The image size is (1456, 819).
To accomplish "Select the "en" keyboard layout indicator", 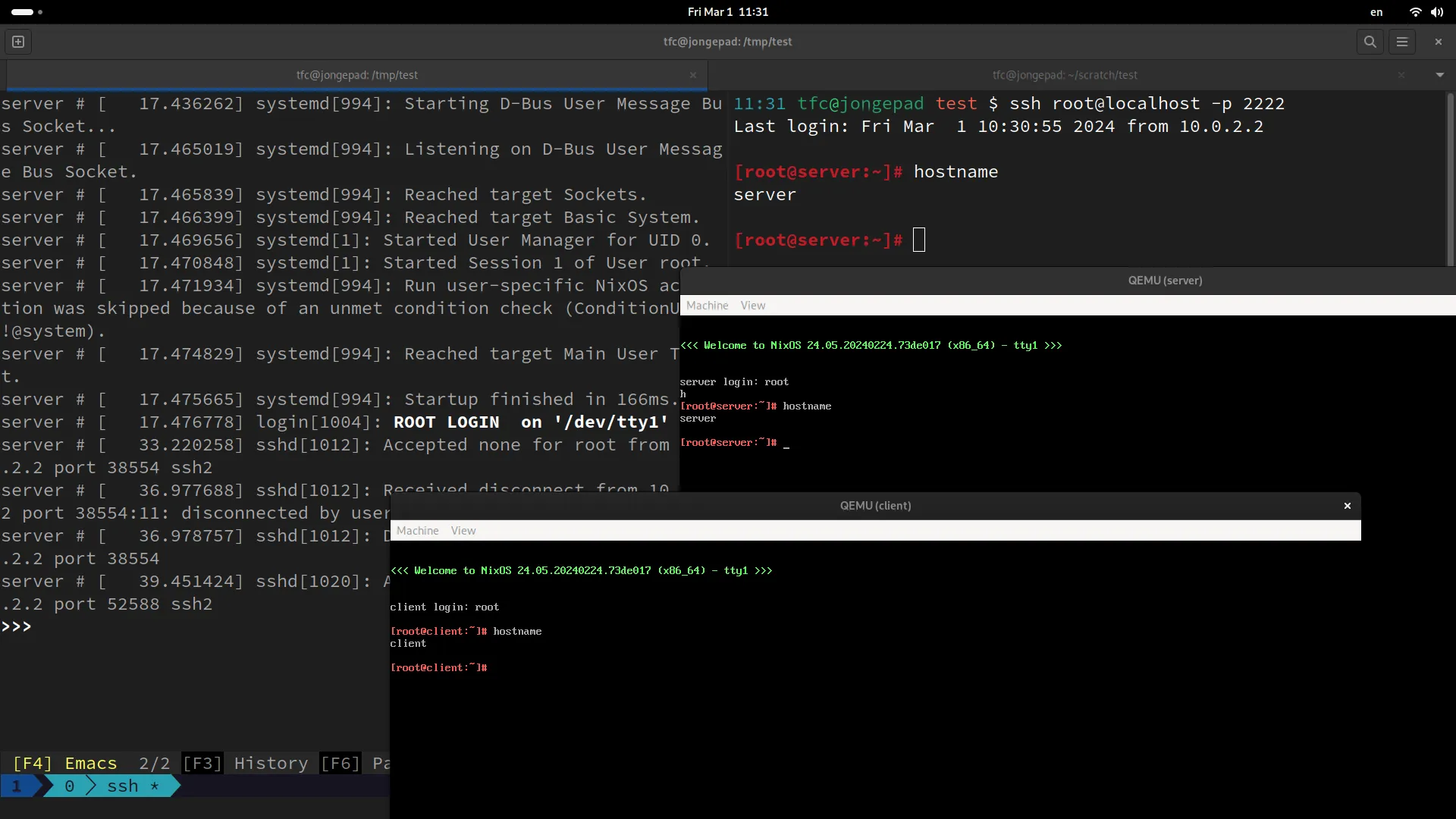I will tap(1377, 12).
